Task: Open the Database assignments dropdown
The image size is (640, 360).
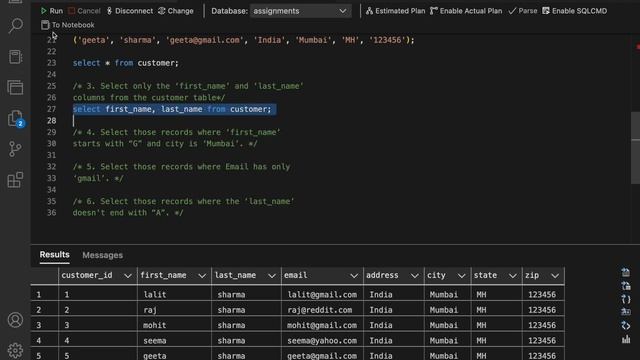Action: pos(300,11)
